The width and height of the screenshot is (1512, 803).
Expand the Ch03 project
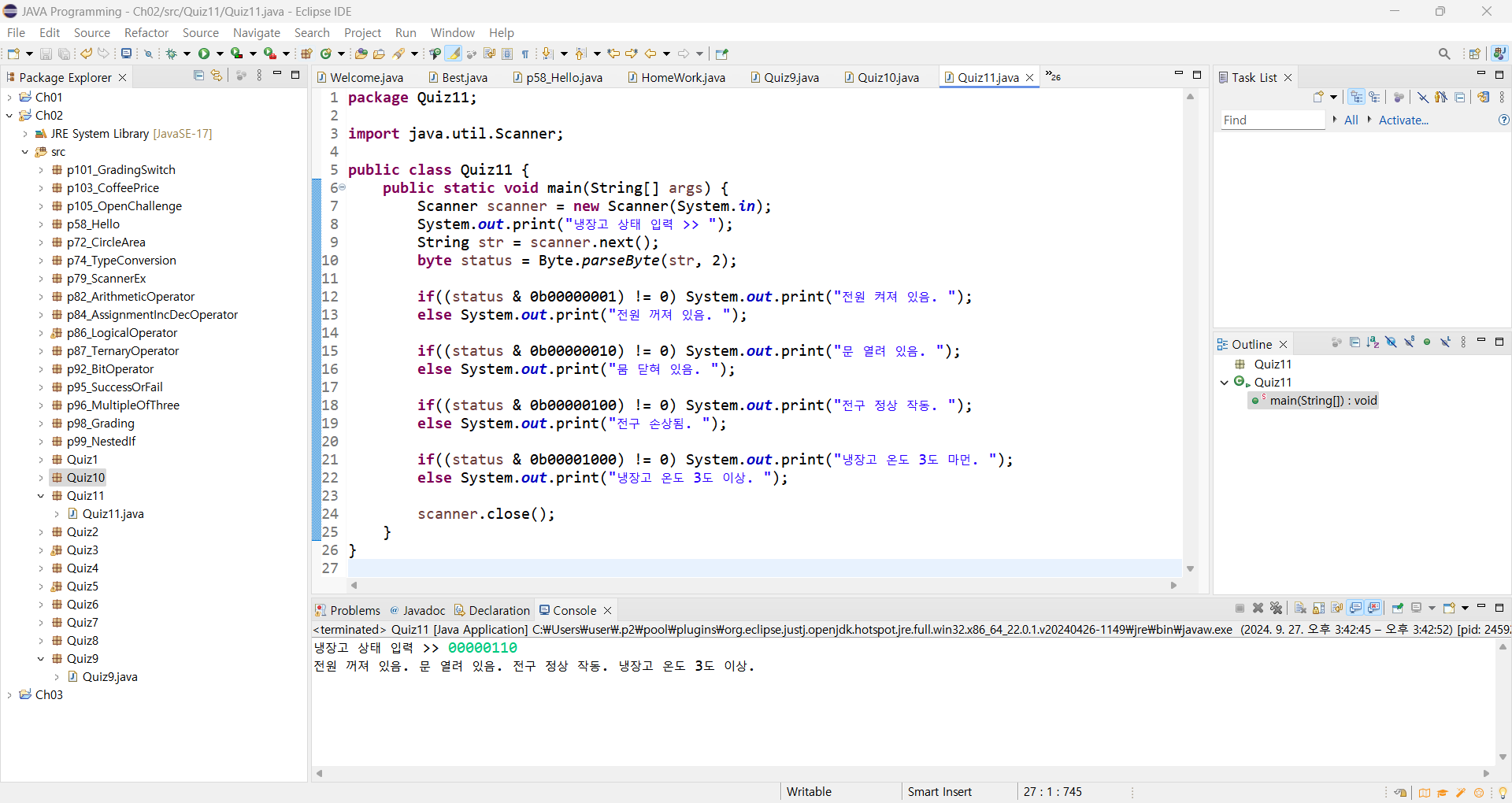[x=9, y=695]
